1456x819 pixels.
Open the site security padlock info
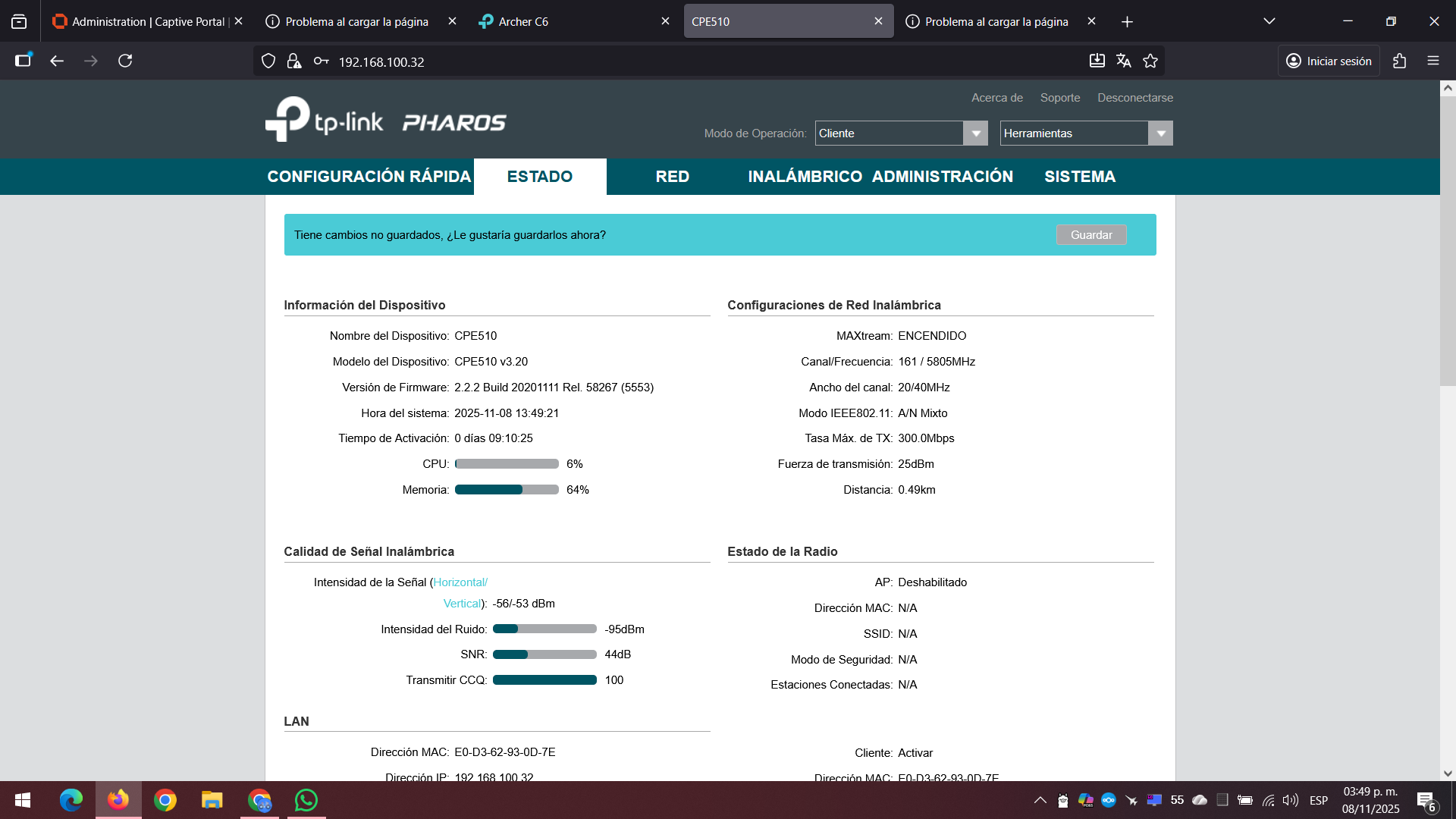pyautogui.click(x=294, y=61)
